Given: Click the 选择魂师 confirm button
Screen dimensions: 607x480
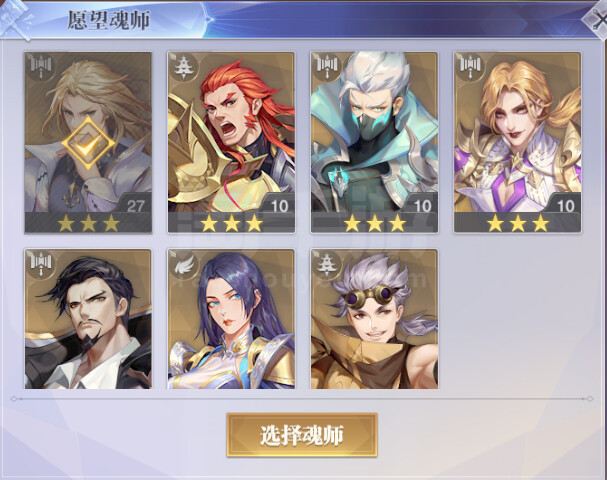Looking at the screenshot, I should tap(302, 435).
